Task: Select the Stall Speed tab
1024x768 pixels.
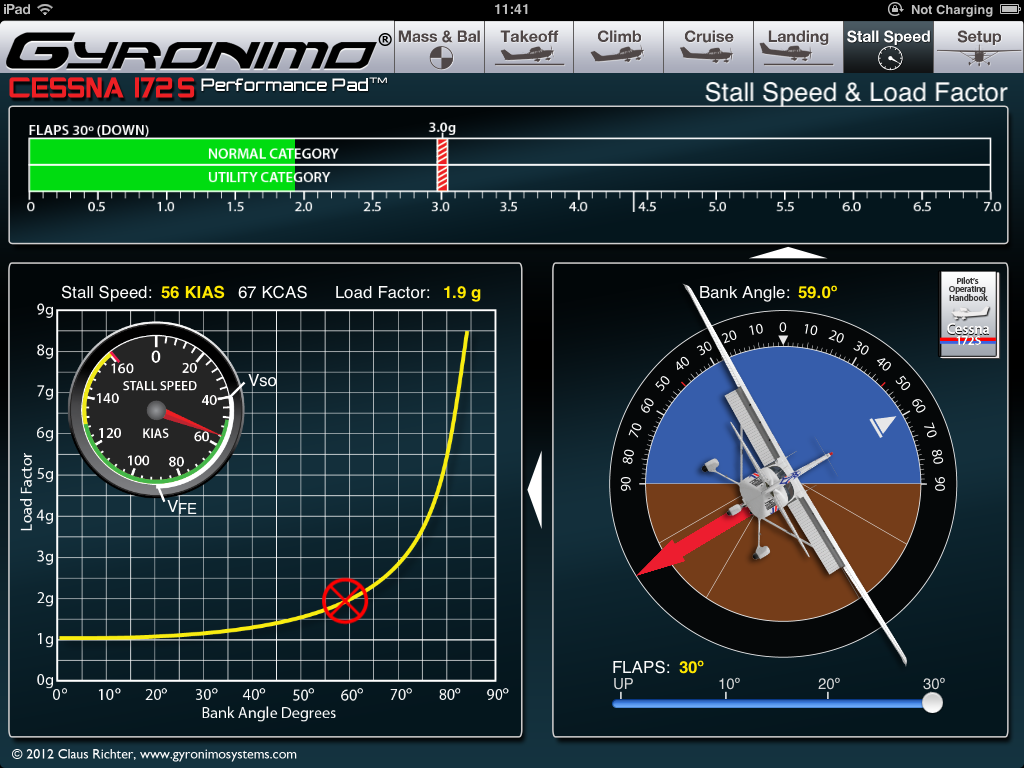Action: point(888,47)
